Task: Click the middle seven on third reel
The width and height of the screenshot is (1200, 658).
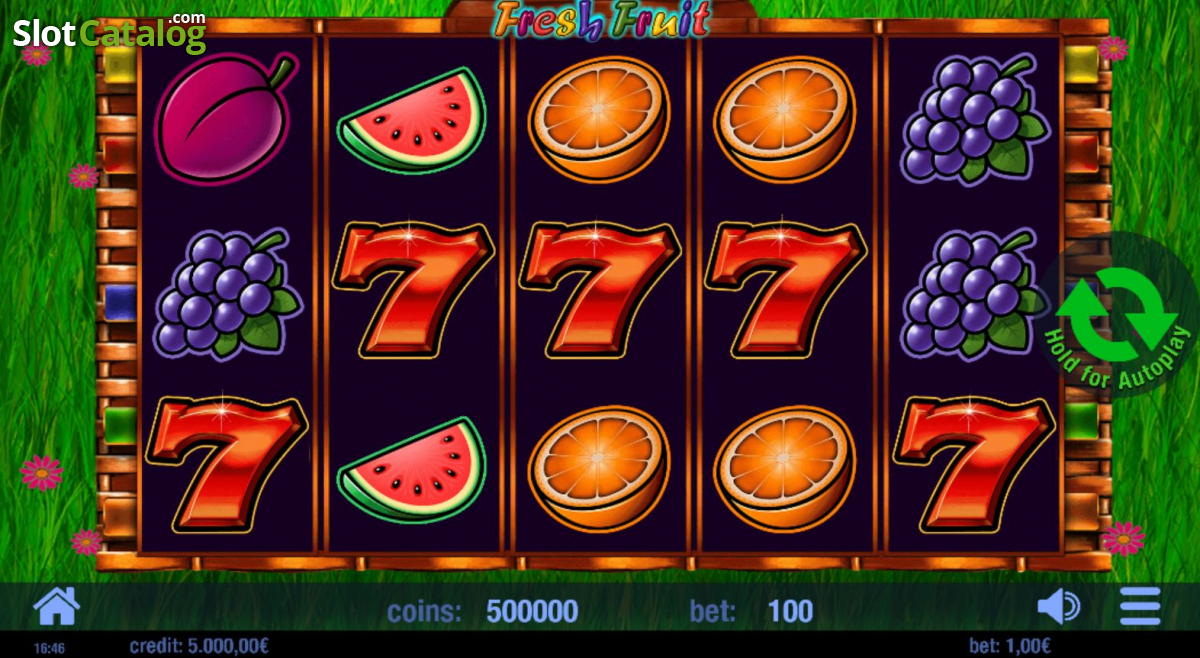Action: click(599, 289)
